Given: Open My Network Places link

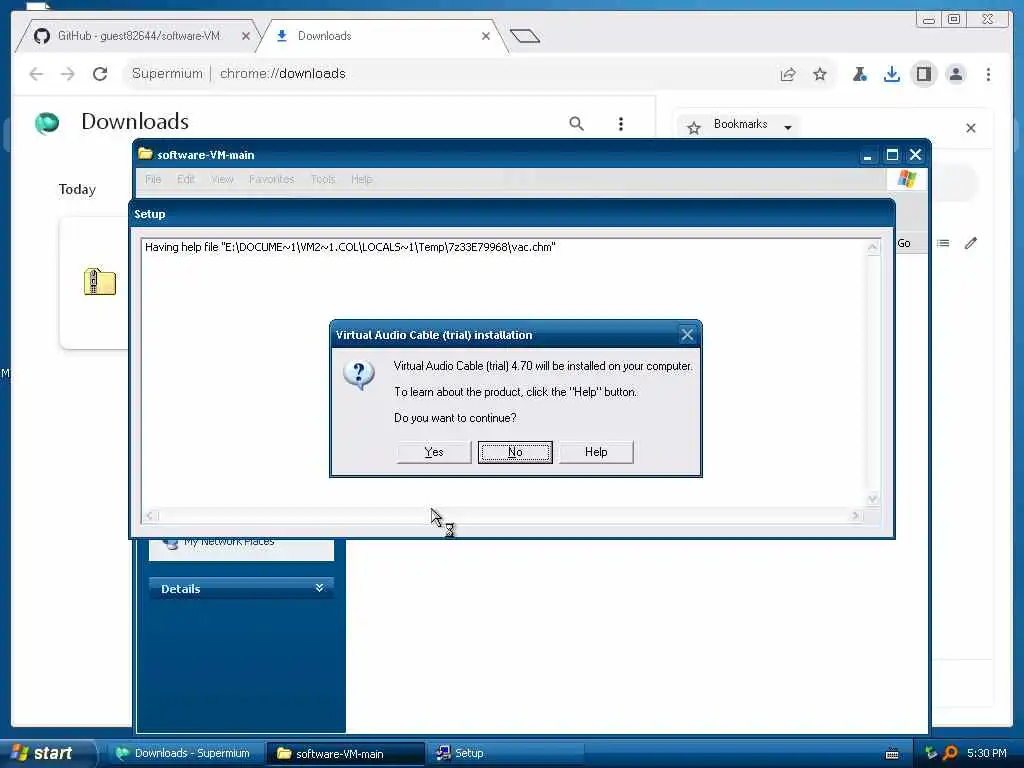Looking at the screenshot, I should 229,542.
